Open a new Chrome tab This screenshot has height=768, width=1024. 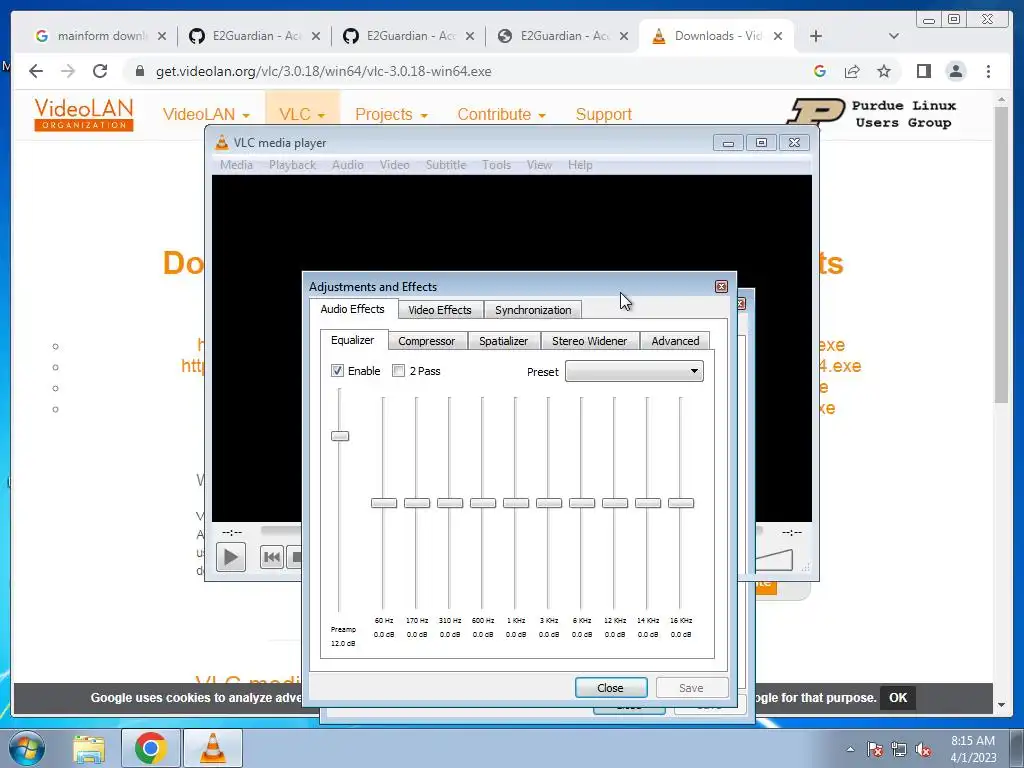[x=816, y=36]
